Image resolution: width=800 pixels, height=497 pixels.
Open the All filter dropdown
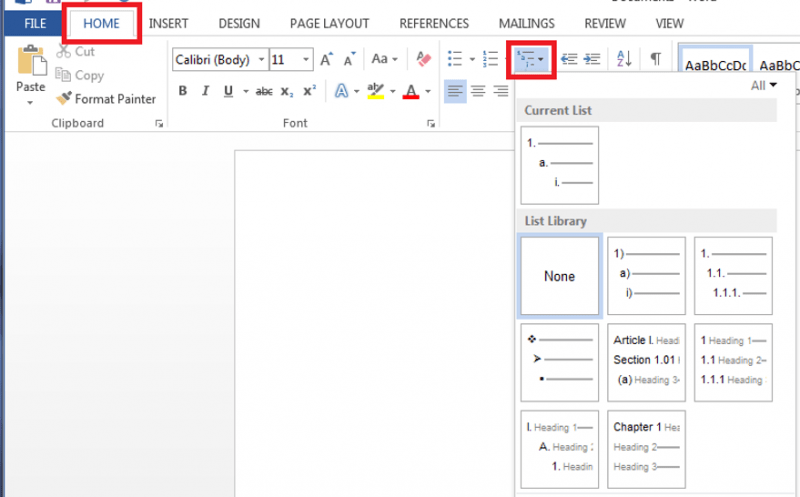763,85
